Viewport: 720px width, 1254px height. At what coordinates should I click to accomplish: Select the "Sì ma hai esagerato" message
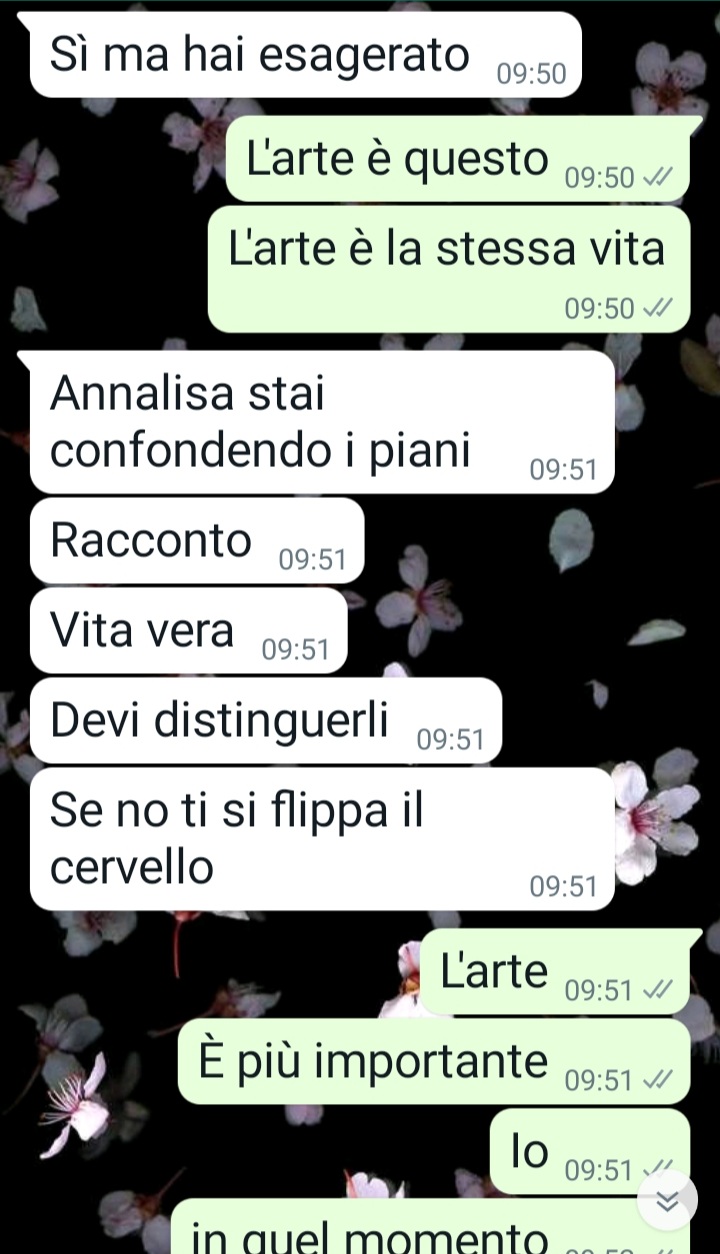pos(305,55)
